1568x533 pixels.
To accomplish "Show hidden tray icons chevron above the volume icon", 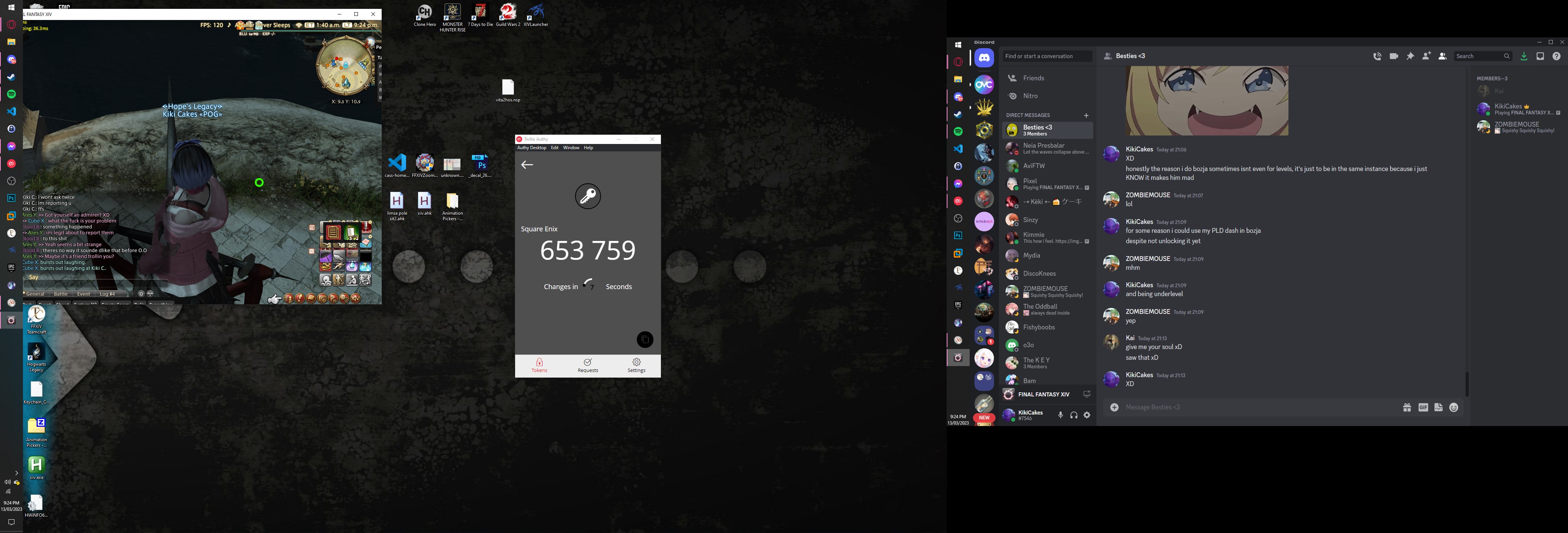I will click(x=16, y=473).
